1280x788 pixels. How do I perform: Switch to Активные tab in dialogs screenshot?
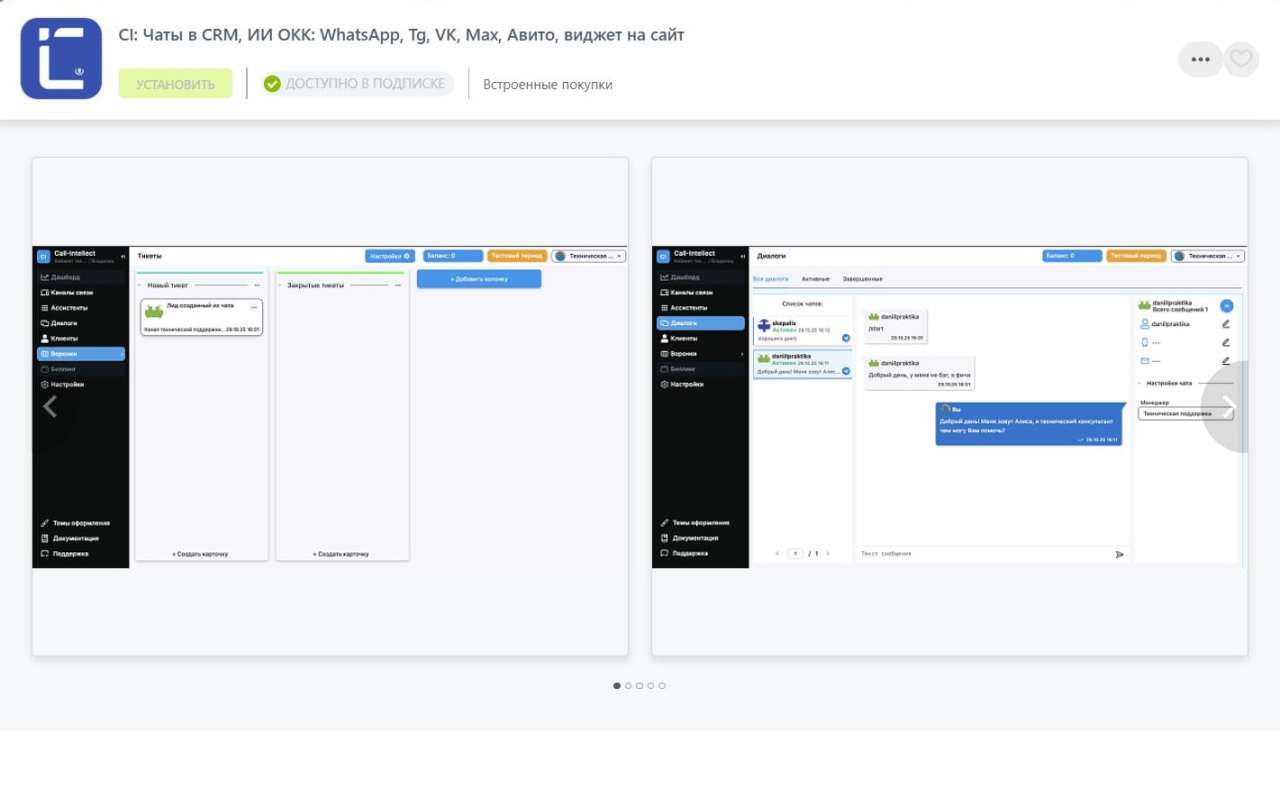coord(815,279)
